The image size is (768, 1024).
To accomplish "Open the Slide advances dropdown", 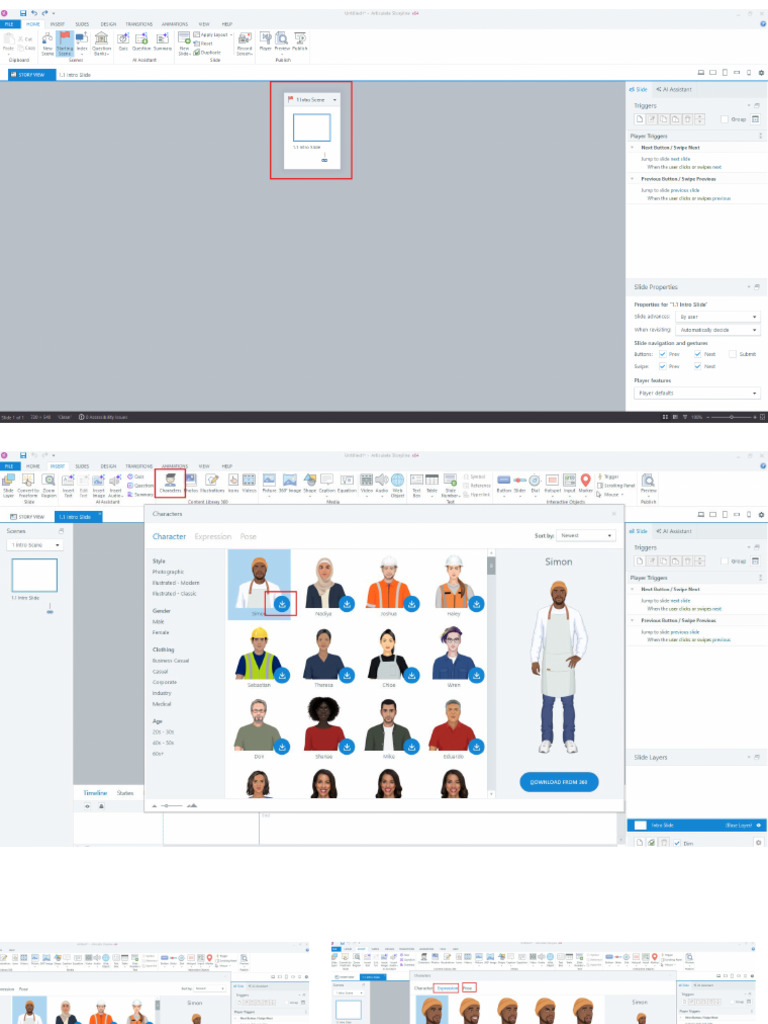I will 717,317.
